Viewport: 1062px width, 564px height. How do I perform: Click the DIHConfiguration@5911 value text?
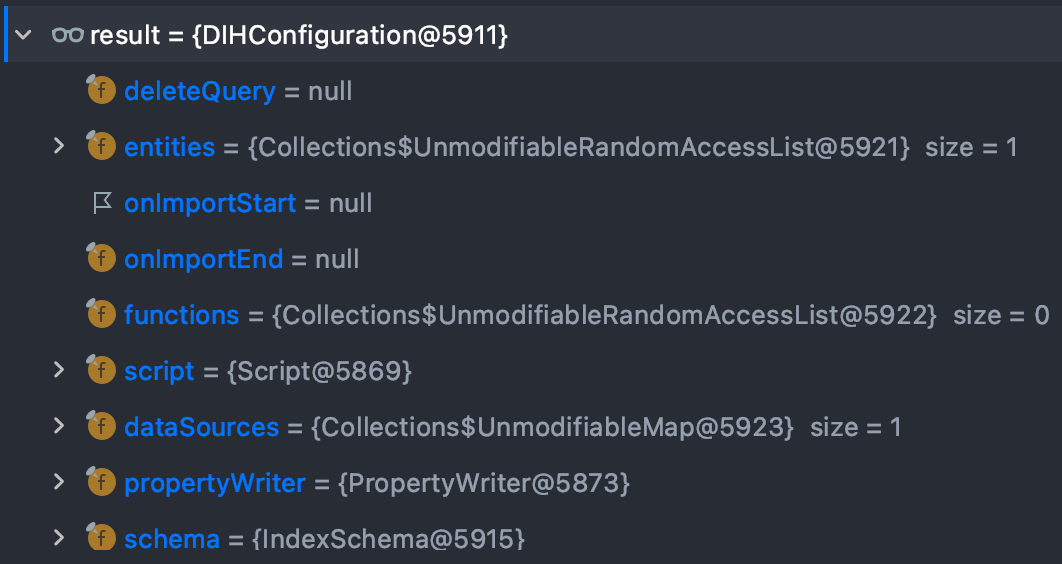pyautogui.click(x=348, y=36)
